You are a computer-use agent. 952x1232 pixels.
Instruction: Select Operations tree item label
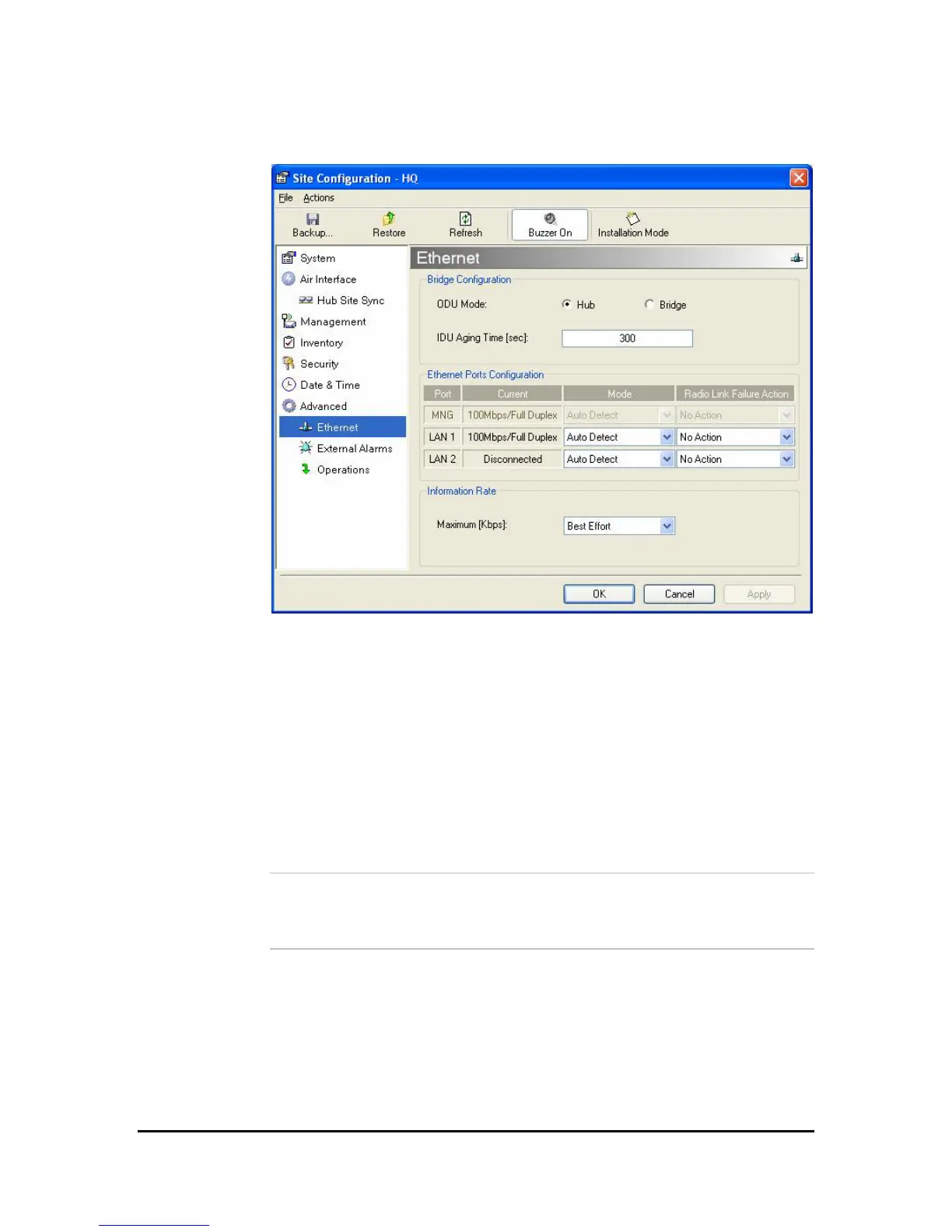pos(343,470)
